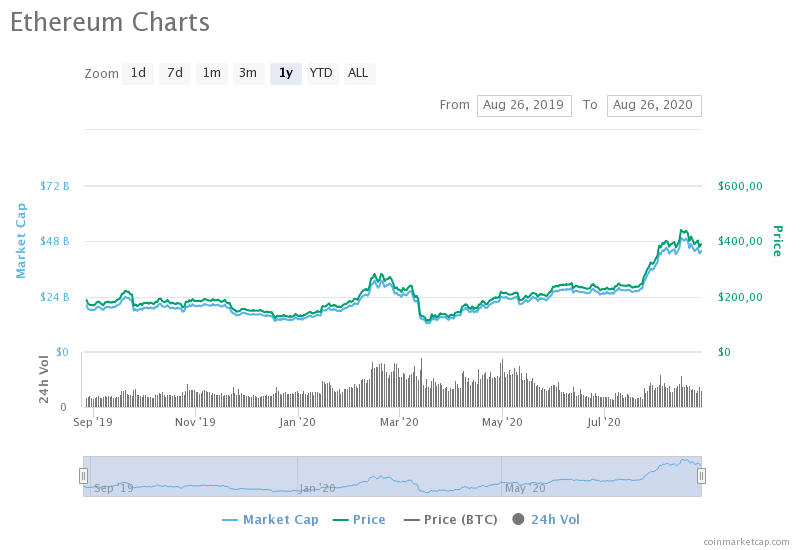Toggle 24h Vol series in legend
This screenshot has width=800, height=550.
tap(546, 520)
